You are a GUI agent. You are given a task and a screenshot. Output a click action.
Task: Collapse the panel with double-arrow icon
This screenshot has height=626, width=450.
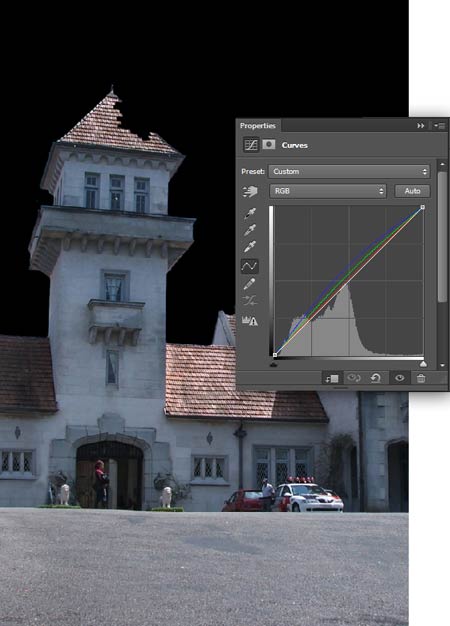click(x=420, y=126)
